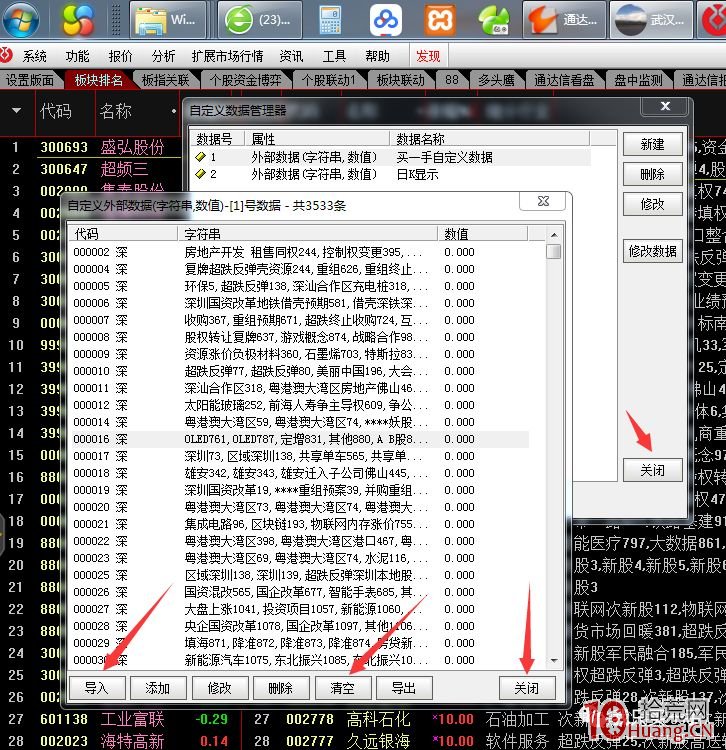Switch to the 通达信看盘 tab
The height and width of the screenshot is (750, 726).
tap(564, 80)
